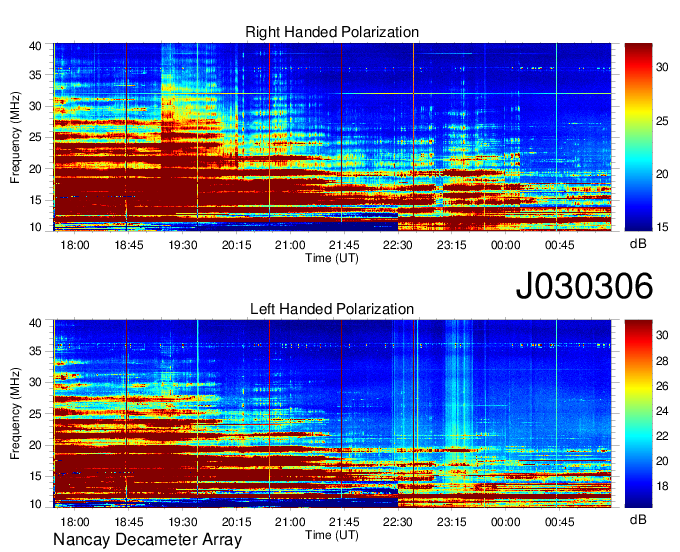680x552 pixels.
Task: Click 00:00 tick of left-handed plot
Action: [x=506, y=522]
